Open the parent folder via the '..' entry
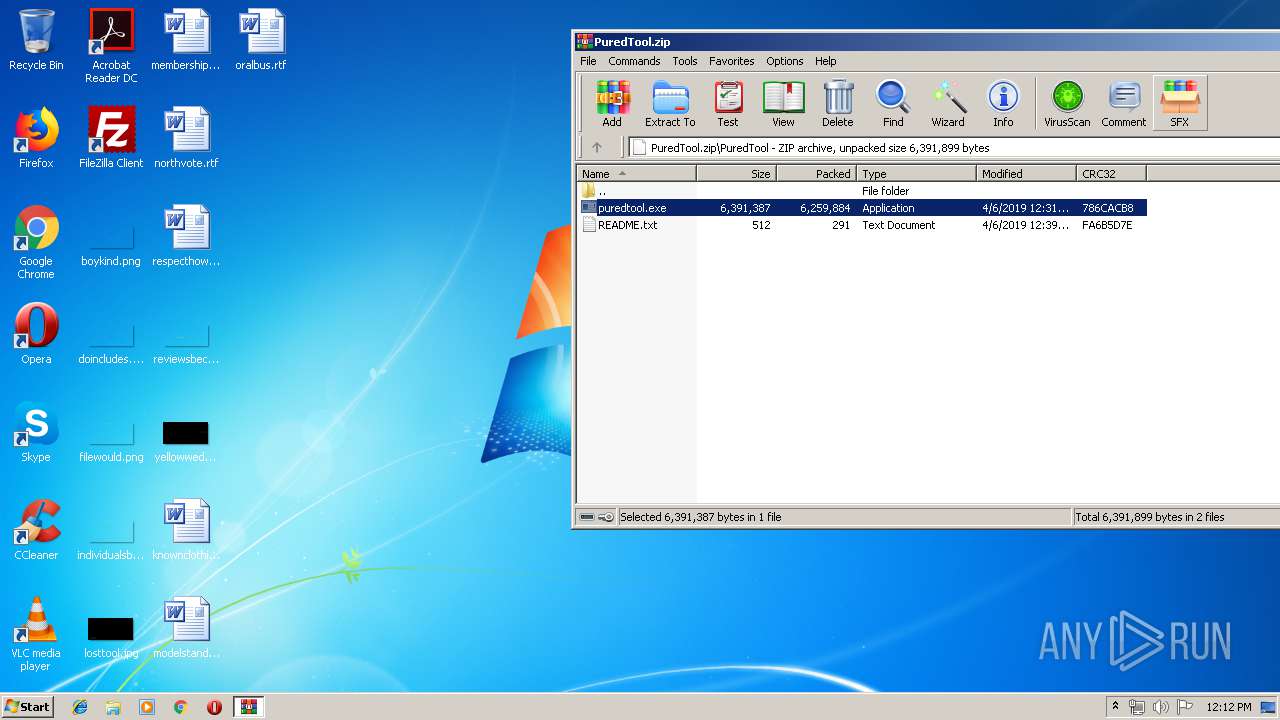Screen dimensions: 1280x720 [600, 190]
